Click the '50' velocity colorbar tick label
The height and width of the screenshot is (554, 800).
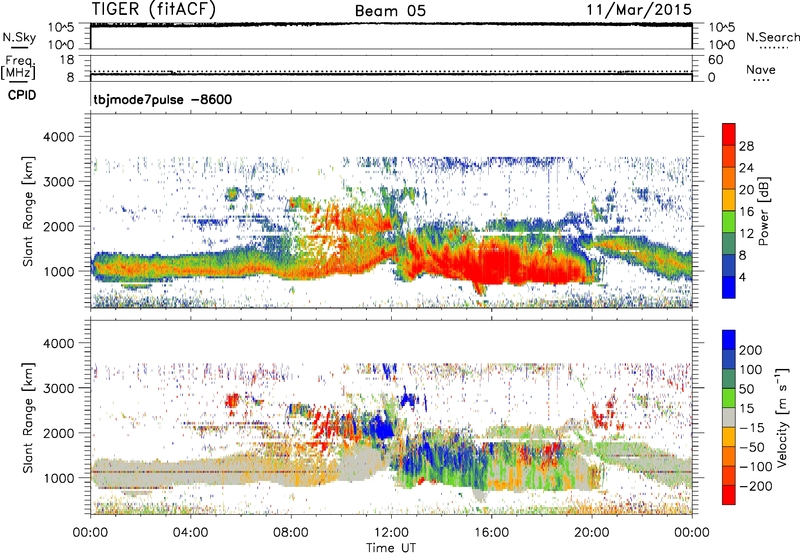746,389
